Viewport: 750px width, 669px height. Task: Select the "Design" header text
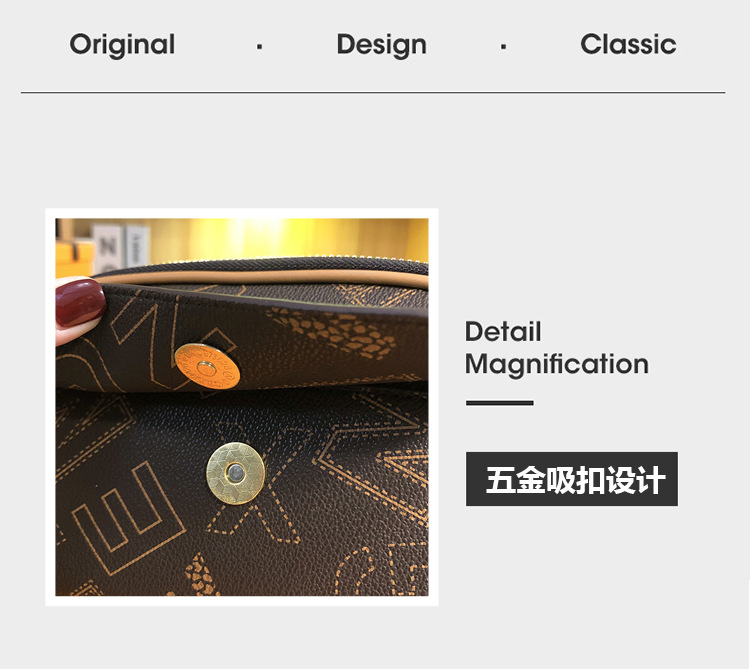381,45
